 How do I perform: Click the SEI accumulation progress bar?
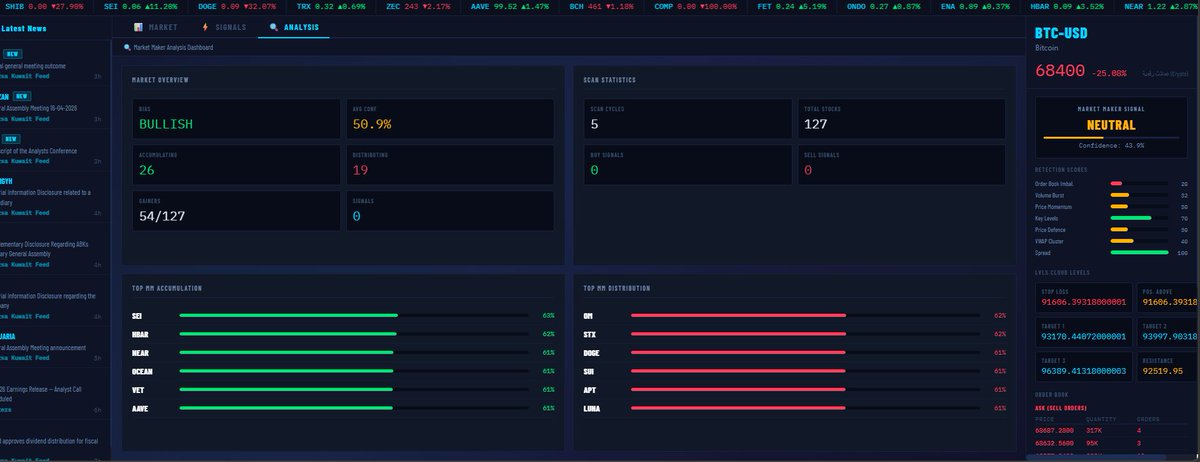[354, 315]
